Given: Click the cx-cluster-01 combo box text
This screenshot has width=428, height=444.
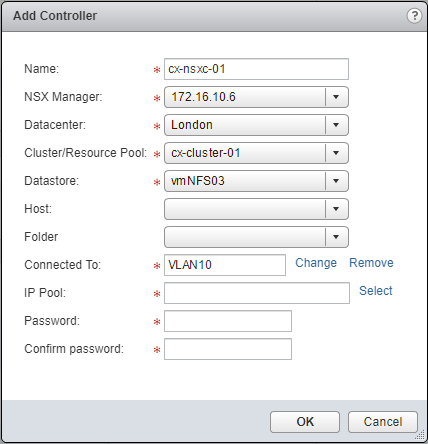Looking at the screenshot, I should pos(206,153).
